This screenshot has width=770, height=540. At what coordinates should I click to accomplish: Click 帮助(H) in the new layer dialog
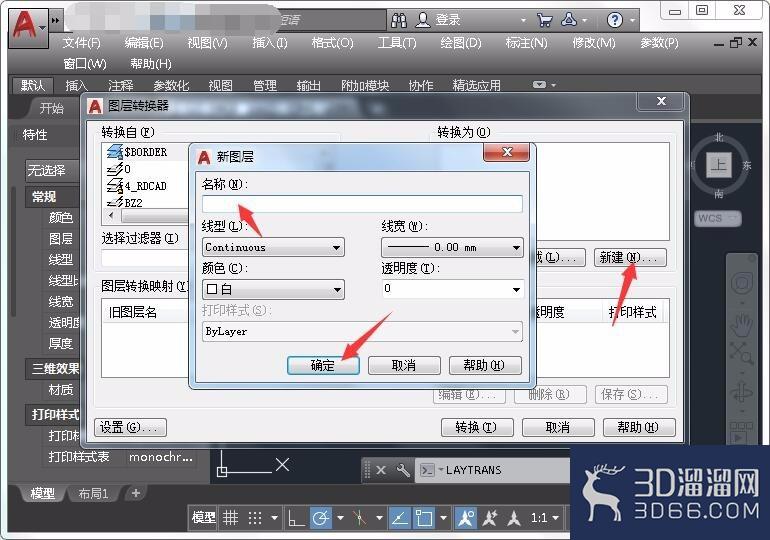click(485, 365)
